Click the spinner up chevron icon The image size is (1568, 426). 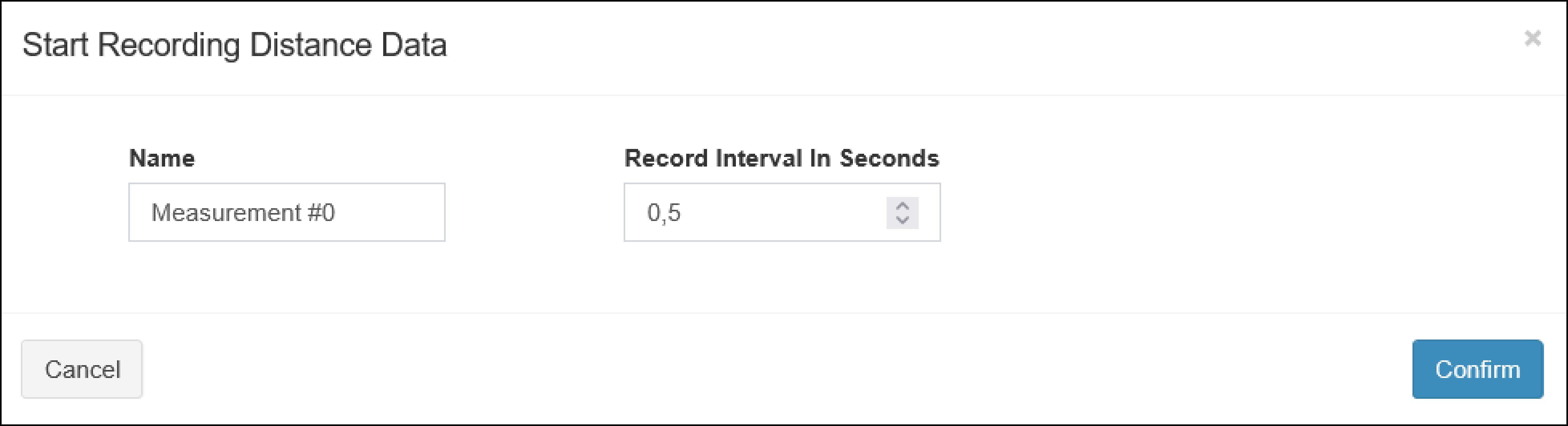902,206
